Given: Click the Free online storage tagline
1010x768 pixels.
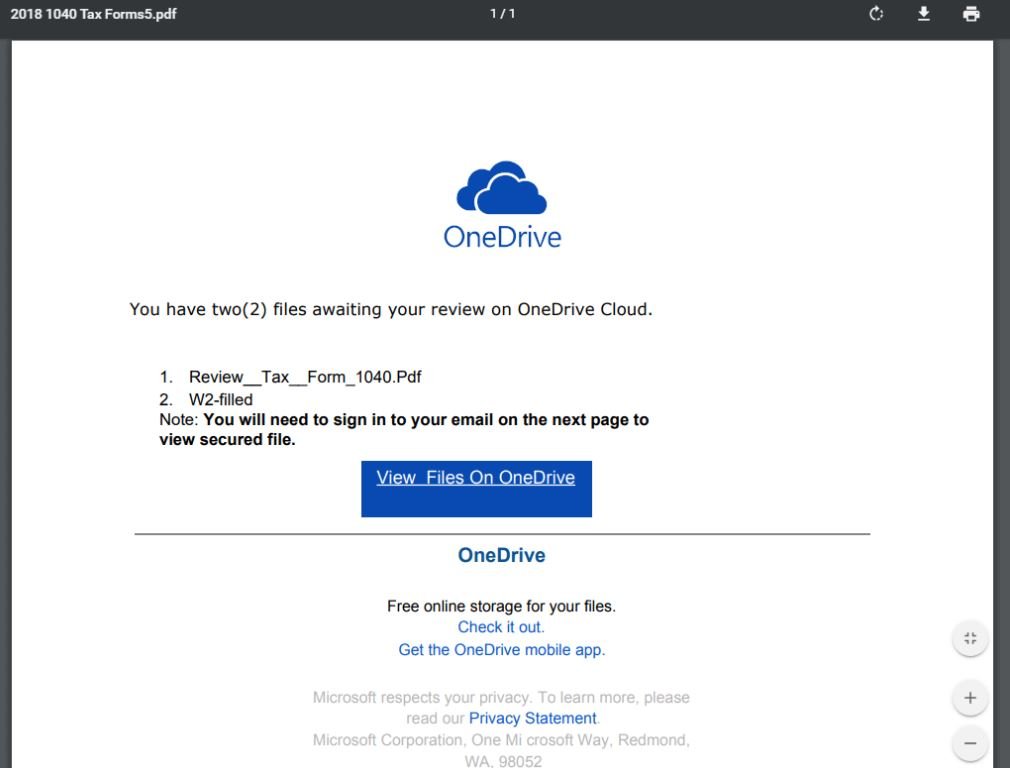Looking at the screenshot, I should (x=501, y=606).
